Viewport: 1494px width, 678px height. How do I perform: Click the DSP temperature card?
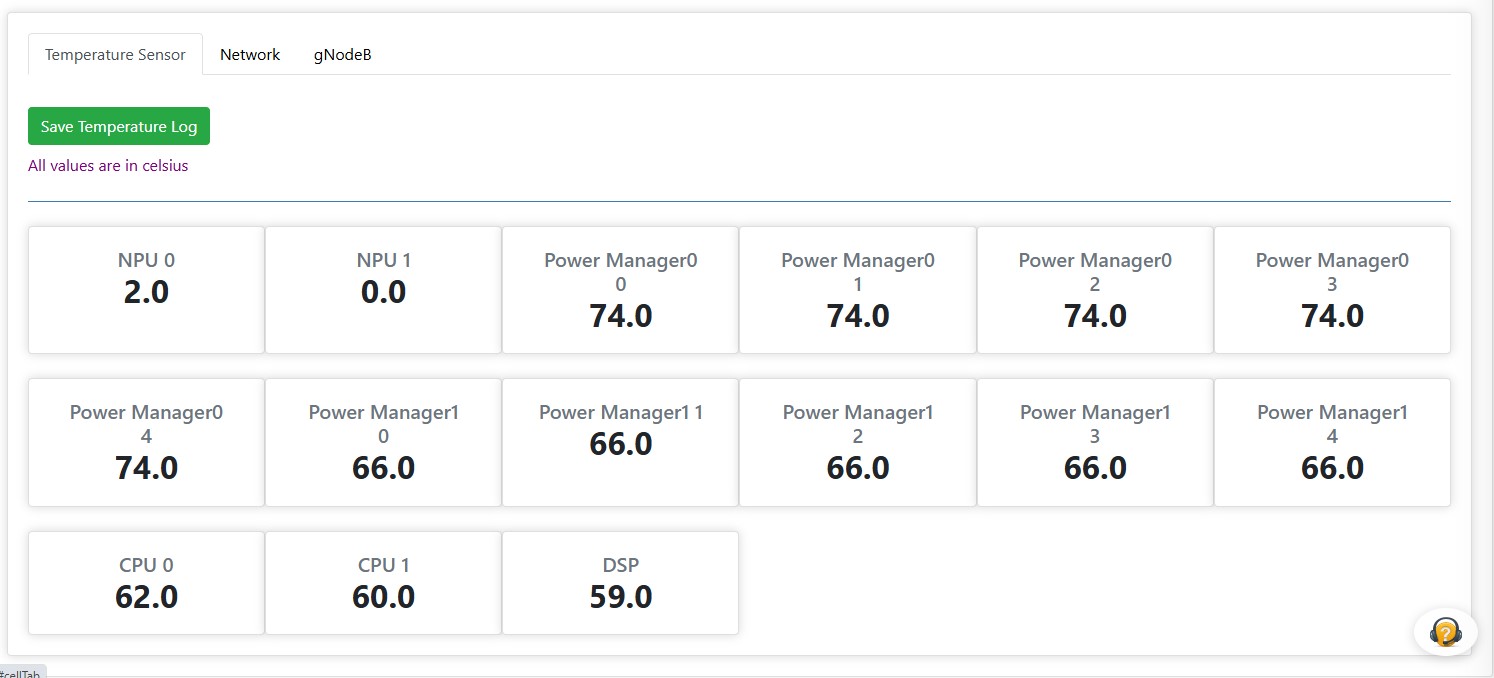(620, 582)
